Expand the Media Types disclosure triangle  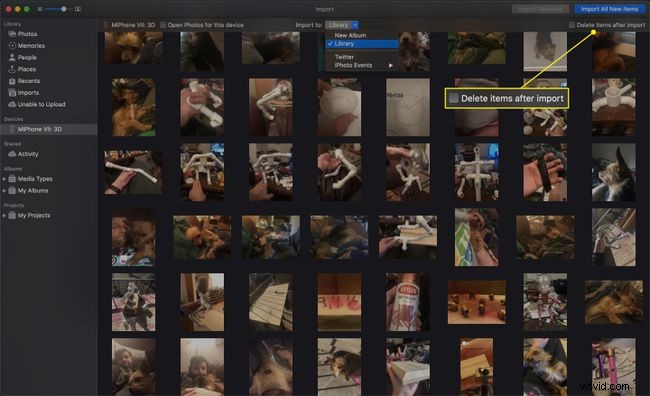click(x=4, y=179)
